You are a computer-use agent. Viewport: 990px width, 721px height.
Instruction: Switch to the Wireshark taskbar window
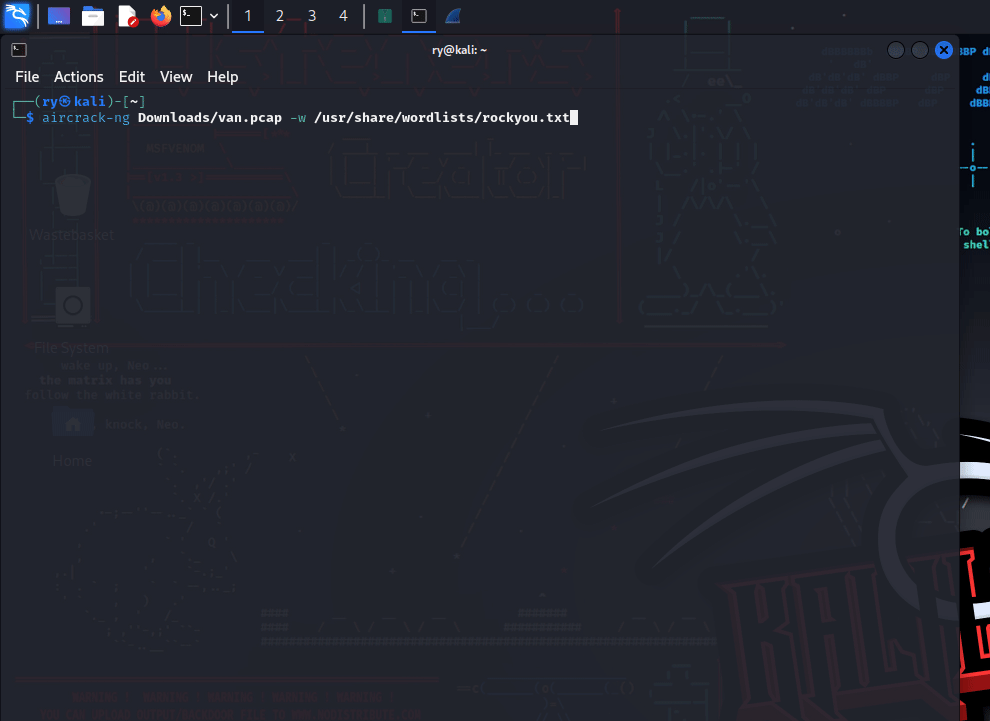453,16
